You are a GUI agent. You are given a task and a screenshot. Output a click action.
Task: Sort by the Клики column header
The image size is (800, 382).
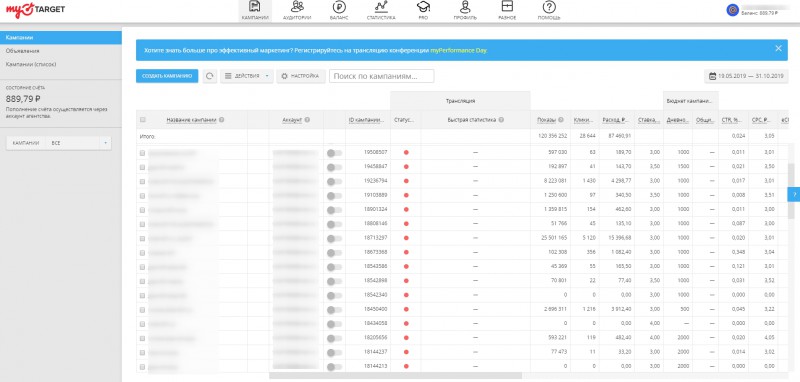coord(583,120)
